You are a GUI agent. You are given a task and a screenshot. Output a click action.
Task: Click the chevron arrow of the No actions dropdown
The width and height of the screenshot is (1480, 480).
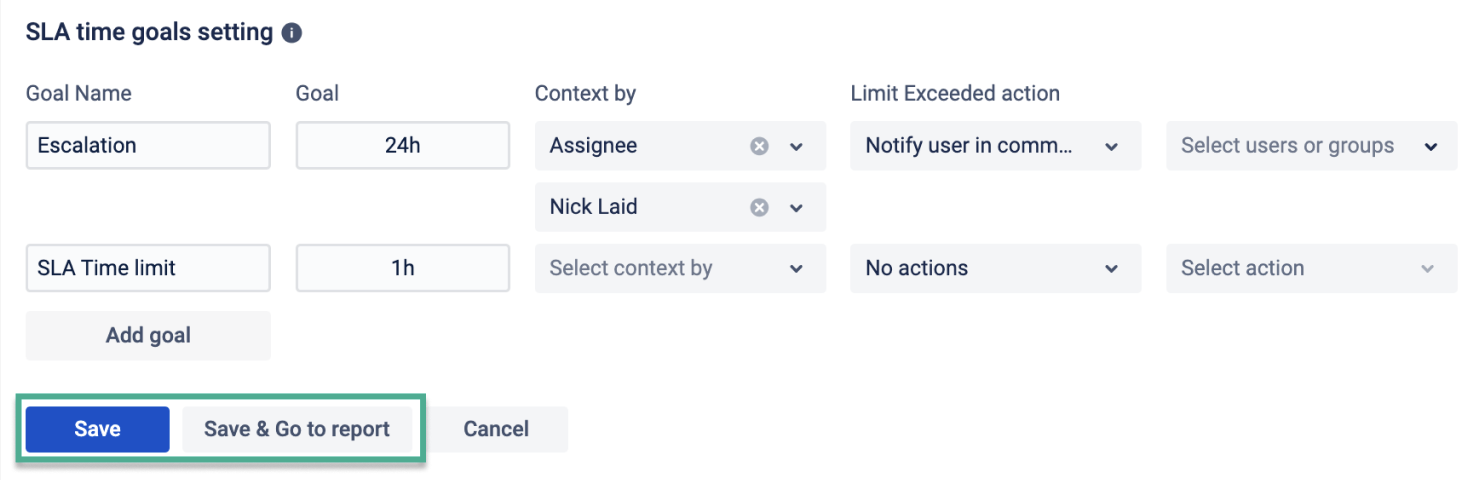point(1111,268)
